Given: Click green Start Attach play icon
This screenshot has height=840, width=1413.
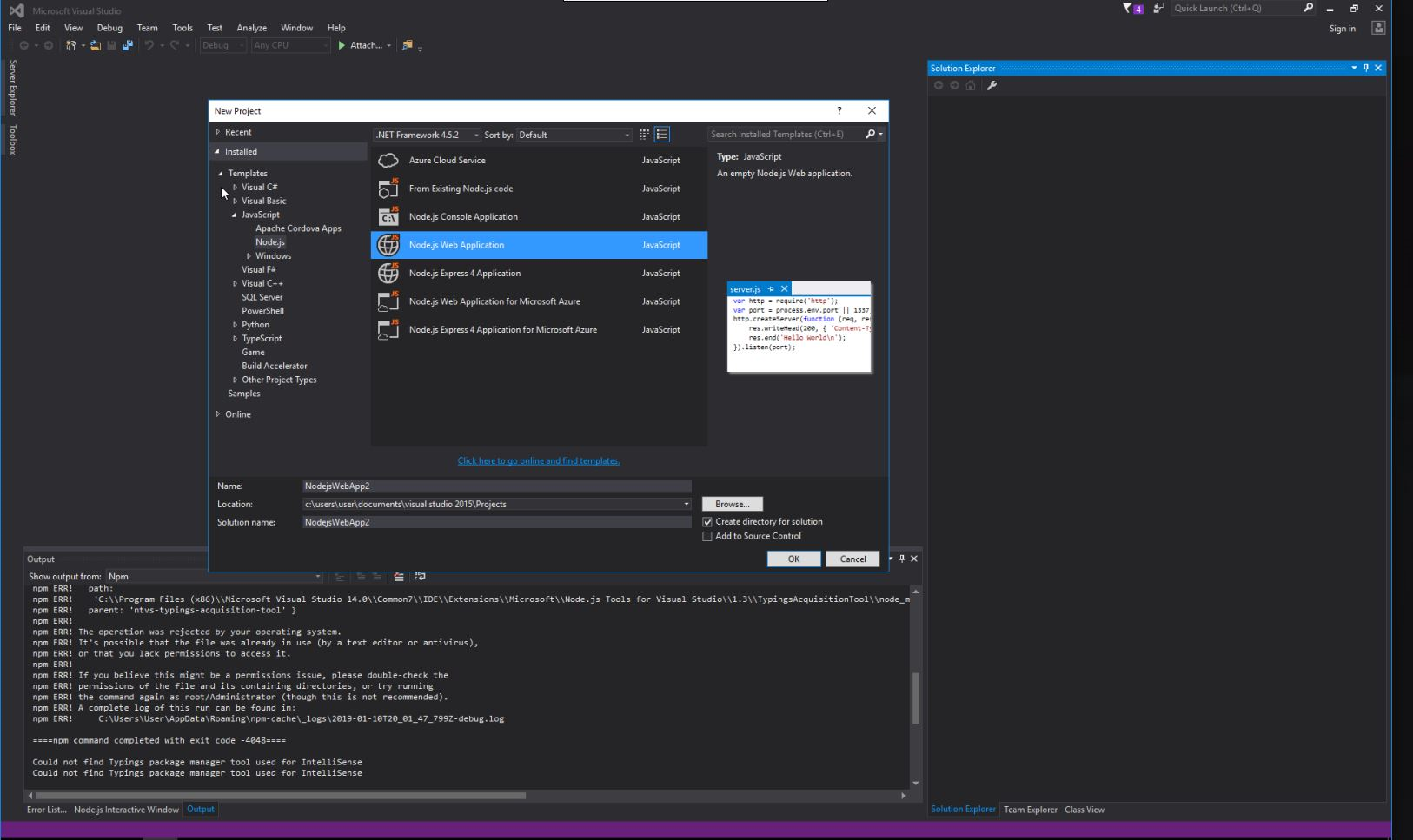Looking at the screenshot, I should pyautogui.click(x=342, y=45).
